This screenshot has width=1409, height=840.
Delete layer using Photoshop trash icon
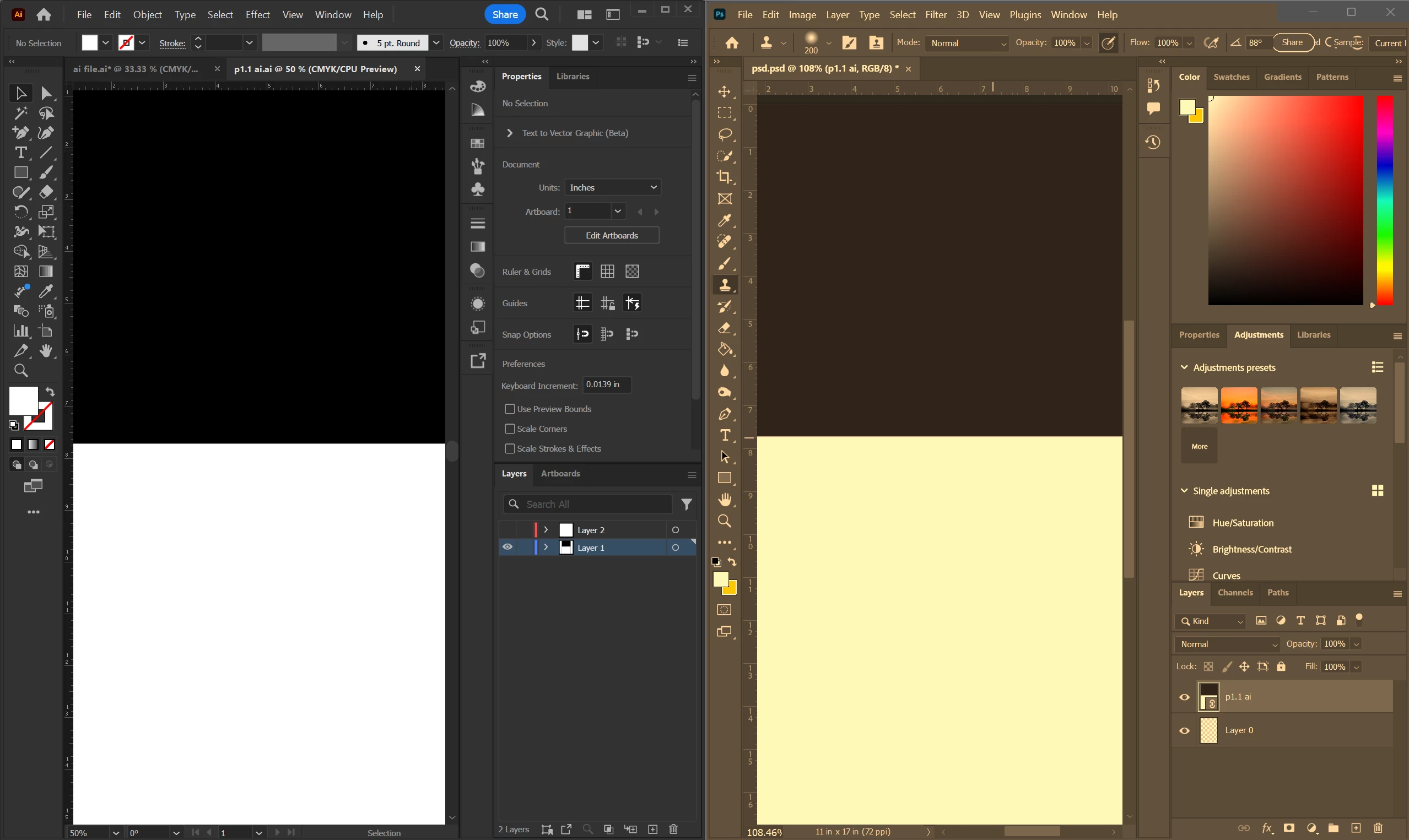[1379, 828]
